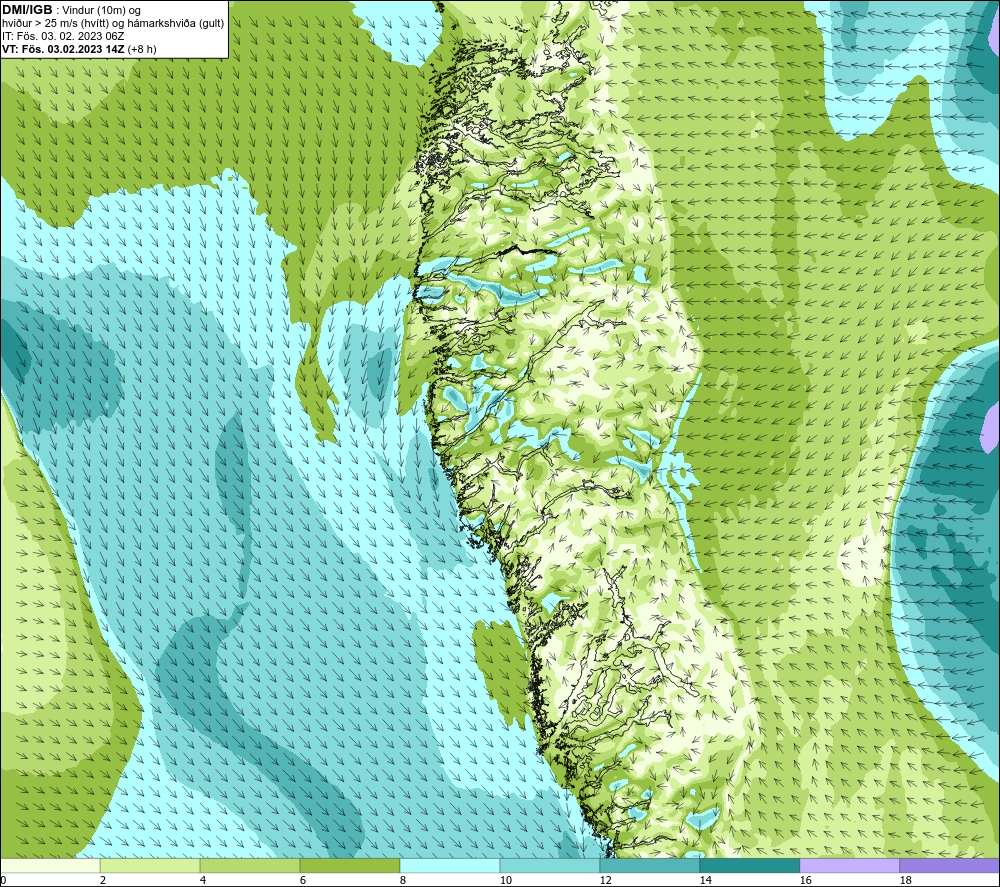Click the 'IT: Fös. 03. 02. 2023 06Z' line

pos(63,36)
